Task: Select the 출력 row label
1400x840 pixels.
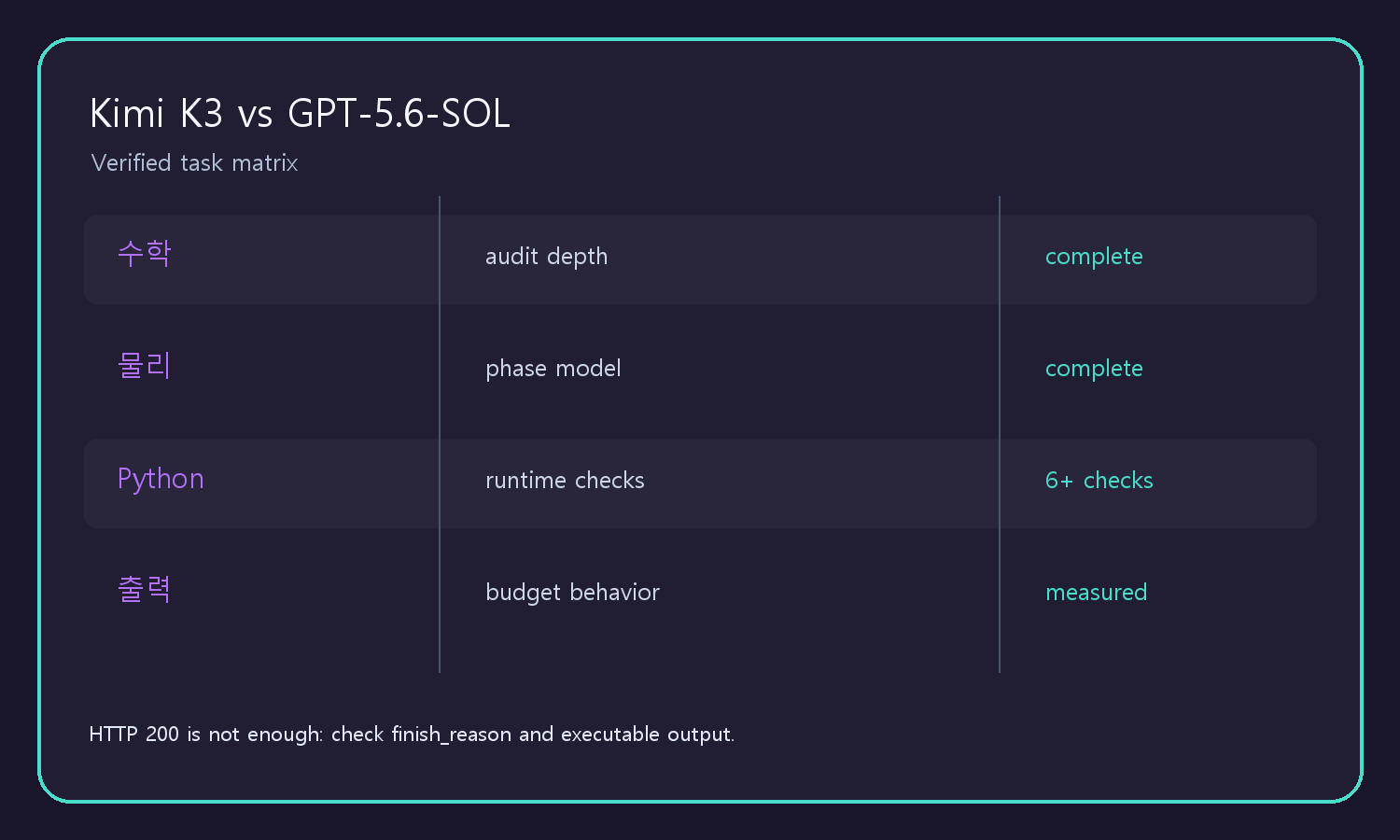Action: (x=145, y=589)
